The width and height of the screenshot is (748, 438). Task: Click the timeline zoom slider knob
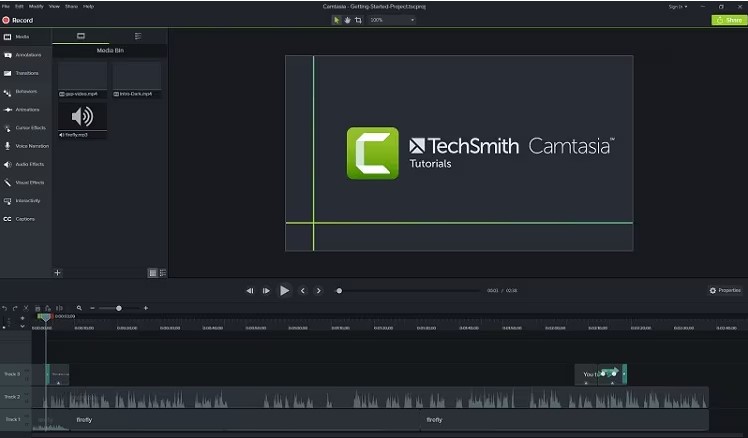(x=119, y=308)
